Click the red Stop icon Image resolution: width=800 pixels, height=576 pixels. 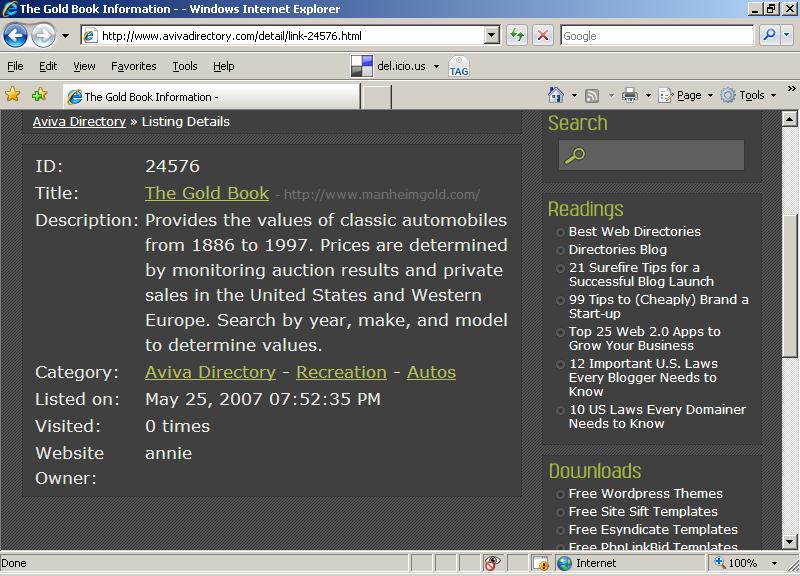[543, 36]
